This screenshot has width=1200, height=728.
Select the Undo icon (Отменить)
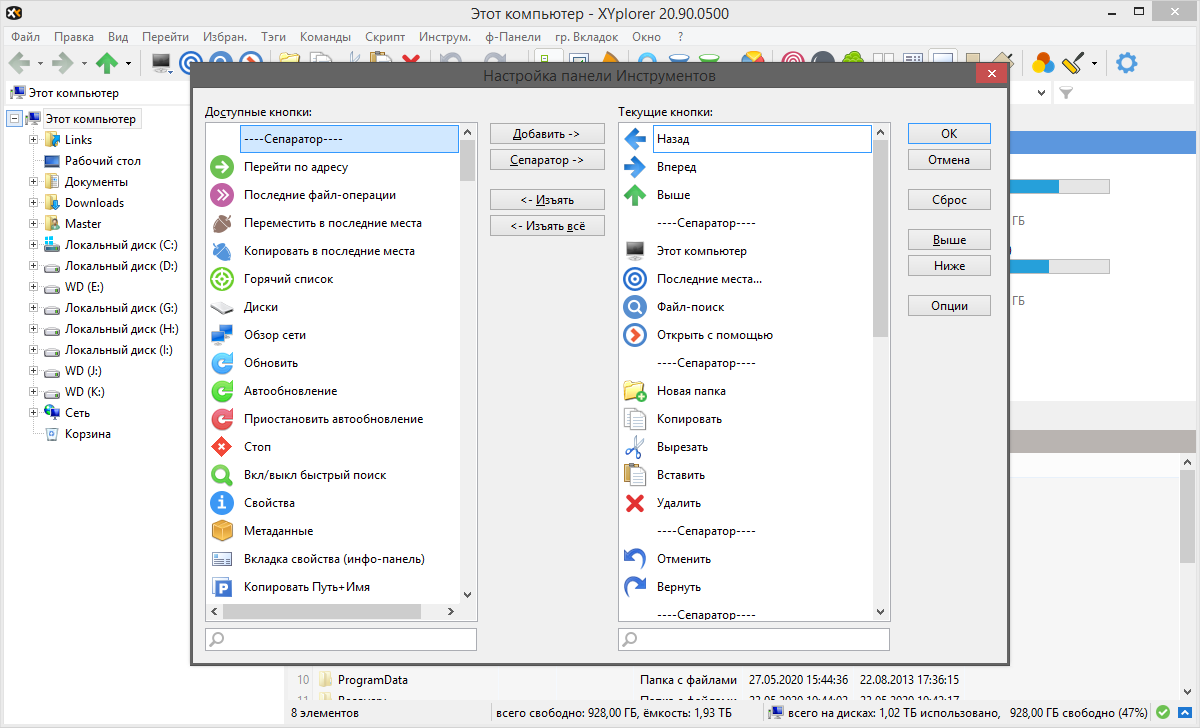pyautogui.click(x=635, y=559)
